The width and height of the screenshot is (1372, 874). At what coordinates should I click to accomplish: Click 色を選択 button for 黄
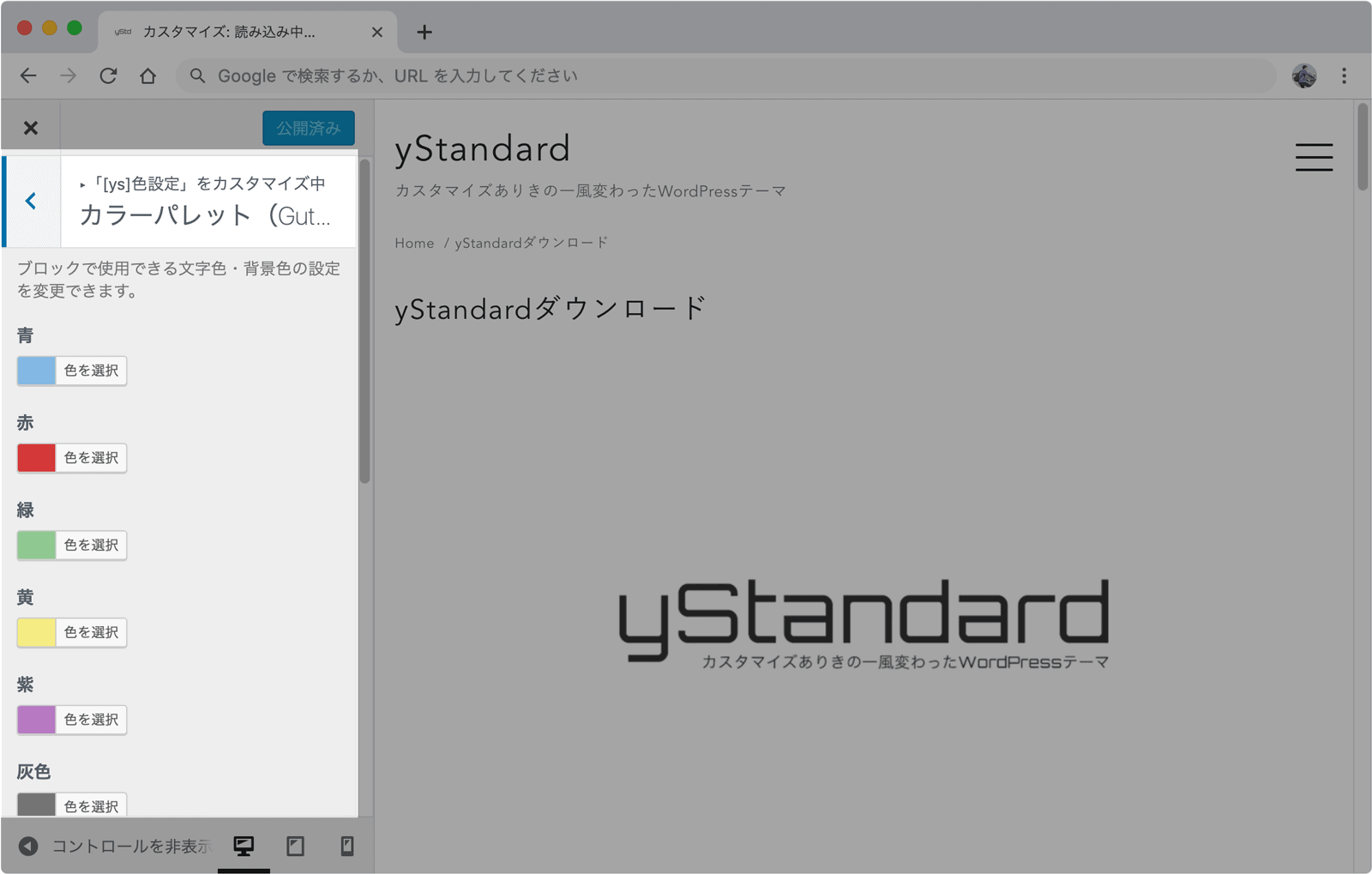(x=92, y=633)
